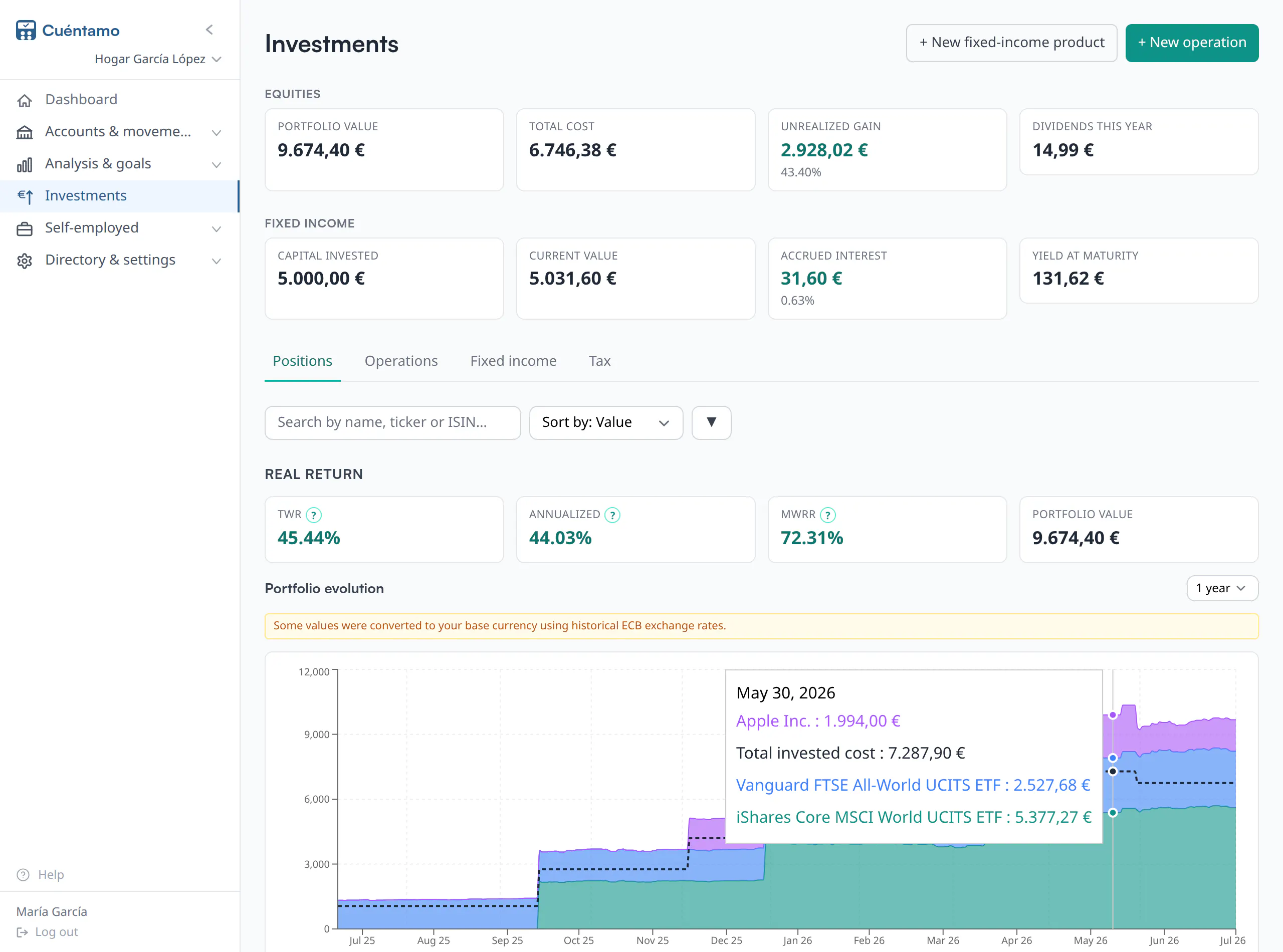
Task: Click the MWRR help question-mark icon
Action: (827, 515)
